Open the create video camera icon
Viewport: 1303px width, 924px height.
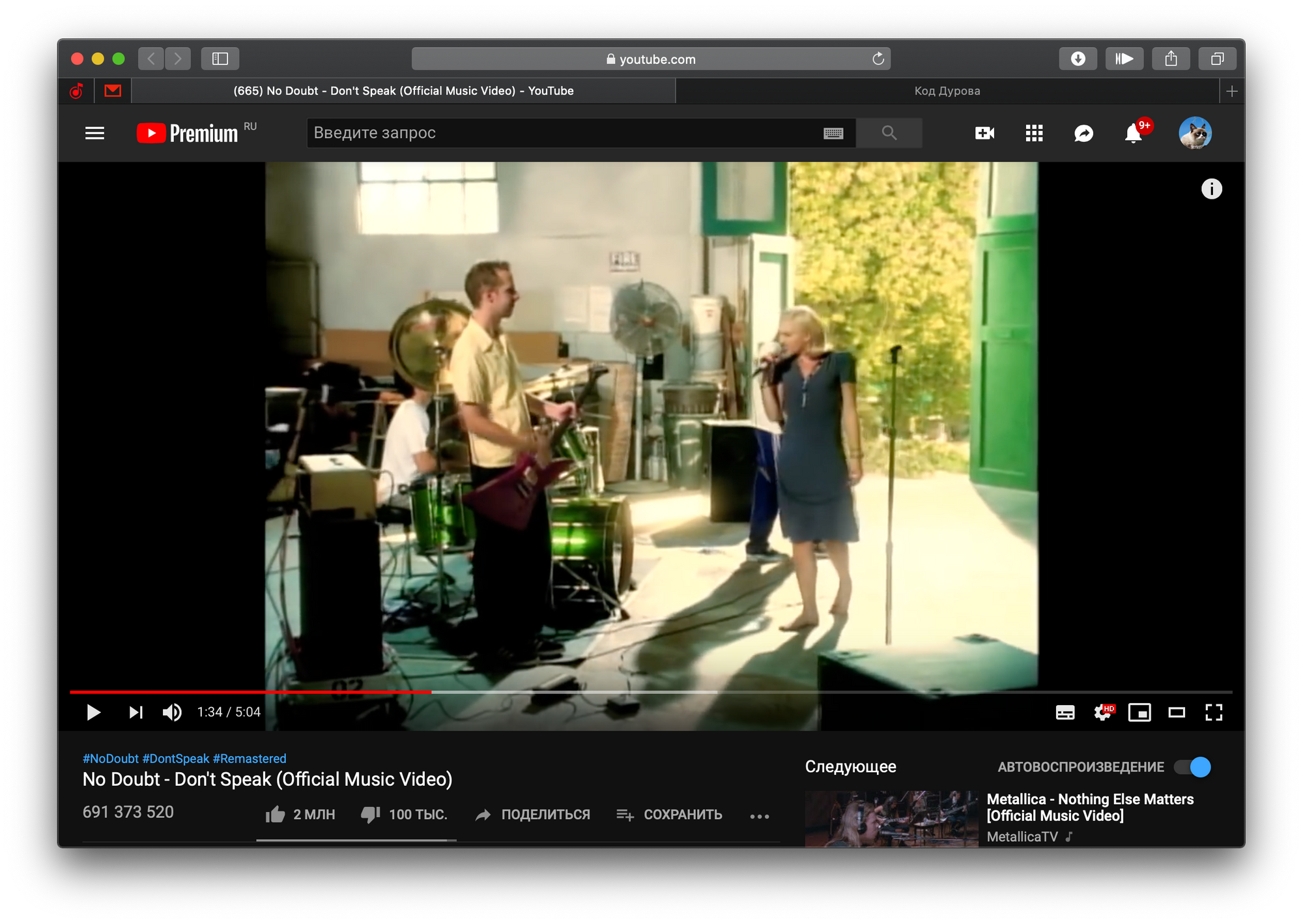(984, 133)
